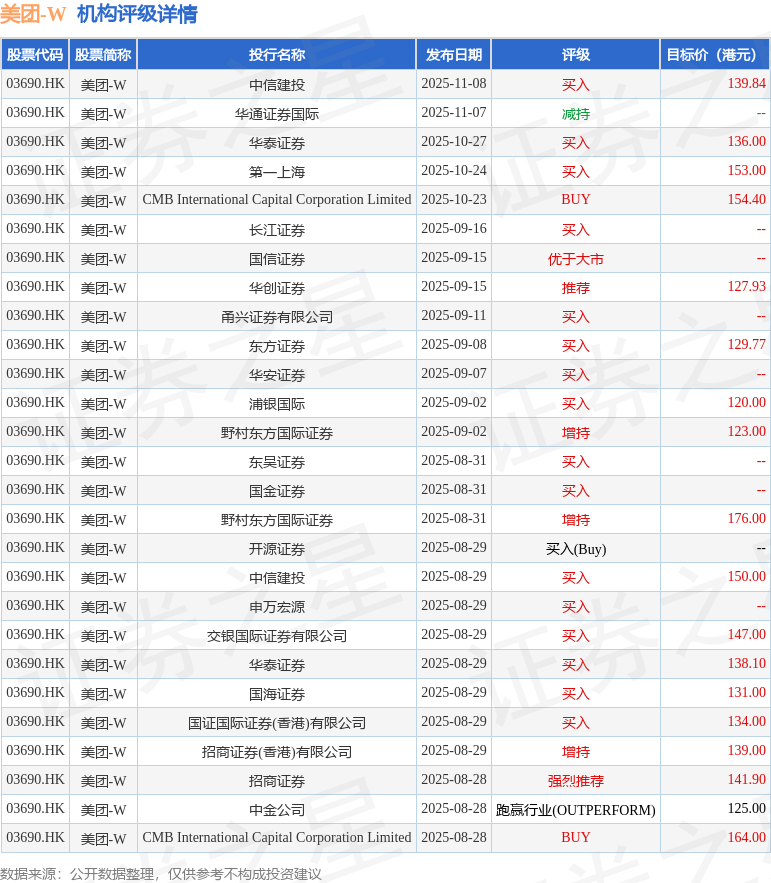Click target price 153.00
771x883 pixels.
tap(746, 171)
